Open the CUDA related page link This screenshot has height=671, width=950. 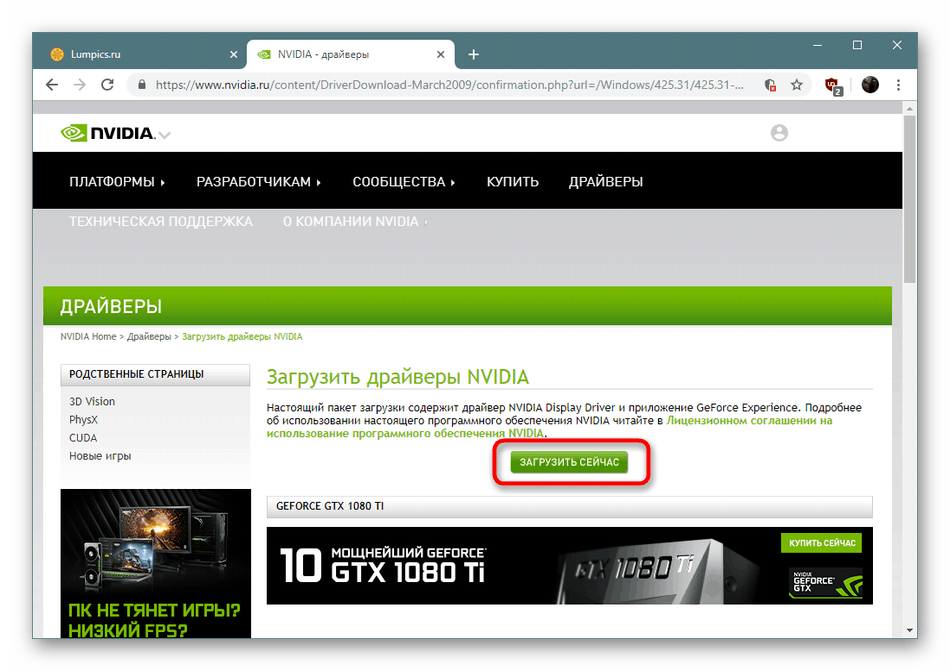[83, 438]
